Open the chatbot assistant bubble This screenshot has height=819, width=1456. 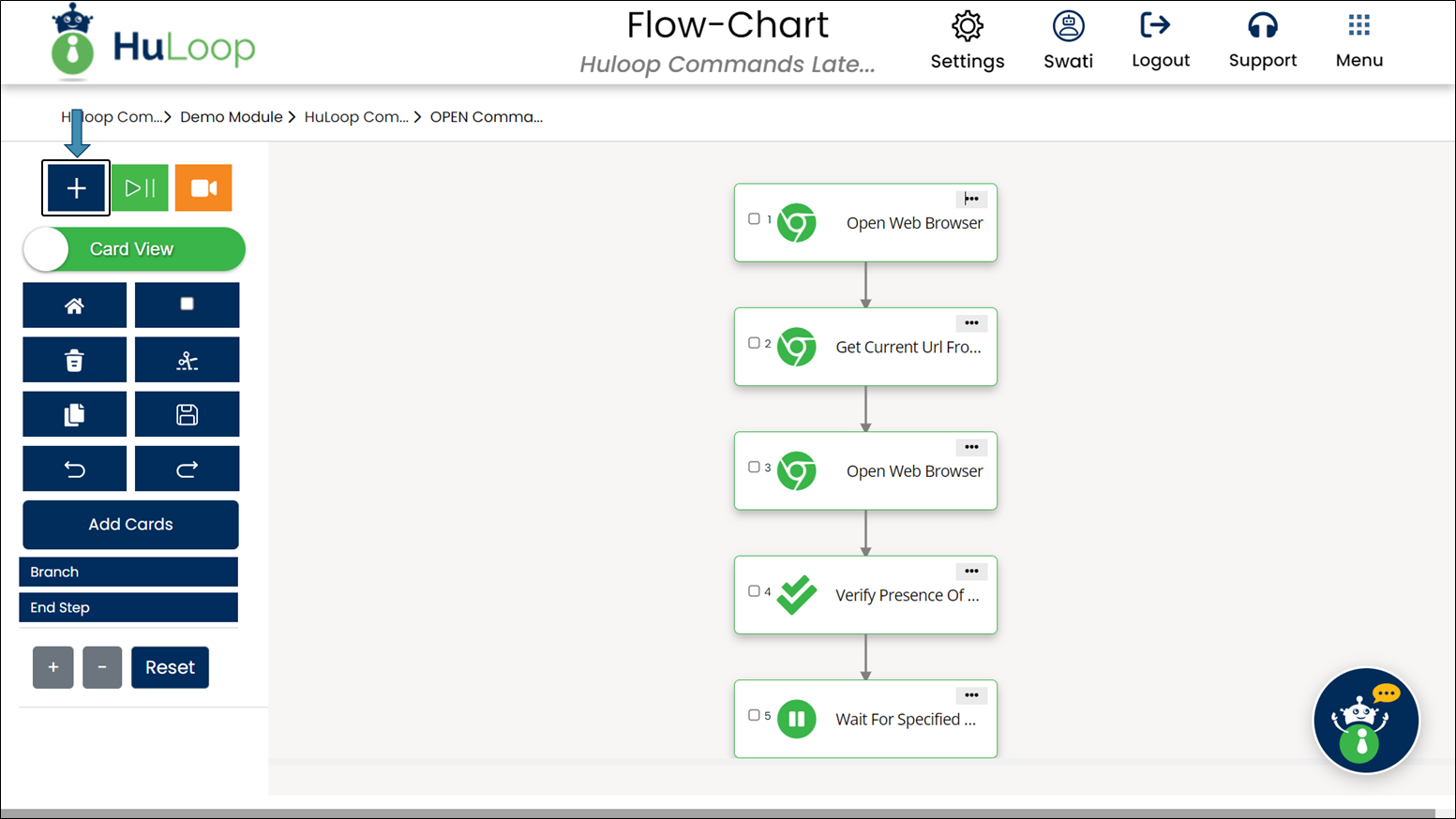(x=1366, y=721)
